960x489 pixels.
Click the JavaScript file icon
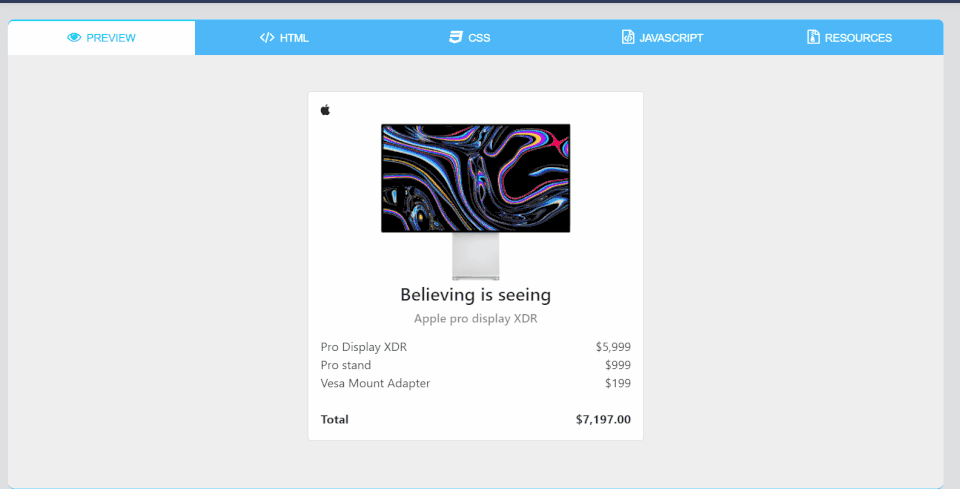[628, 38]
